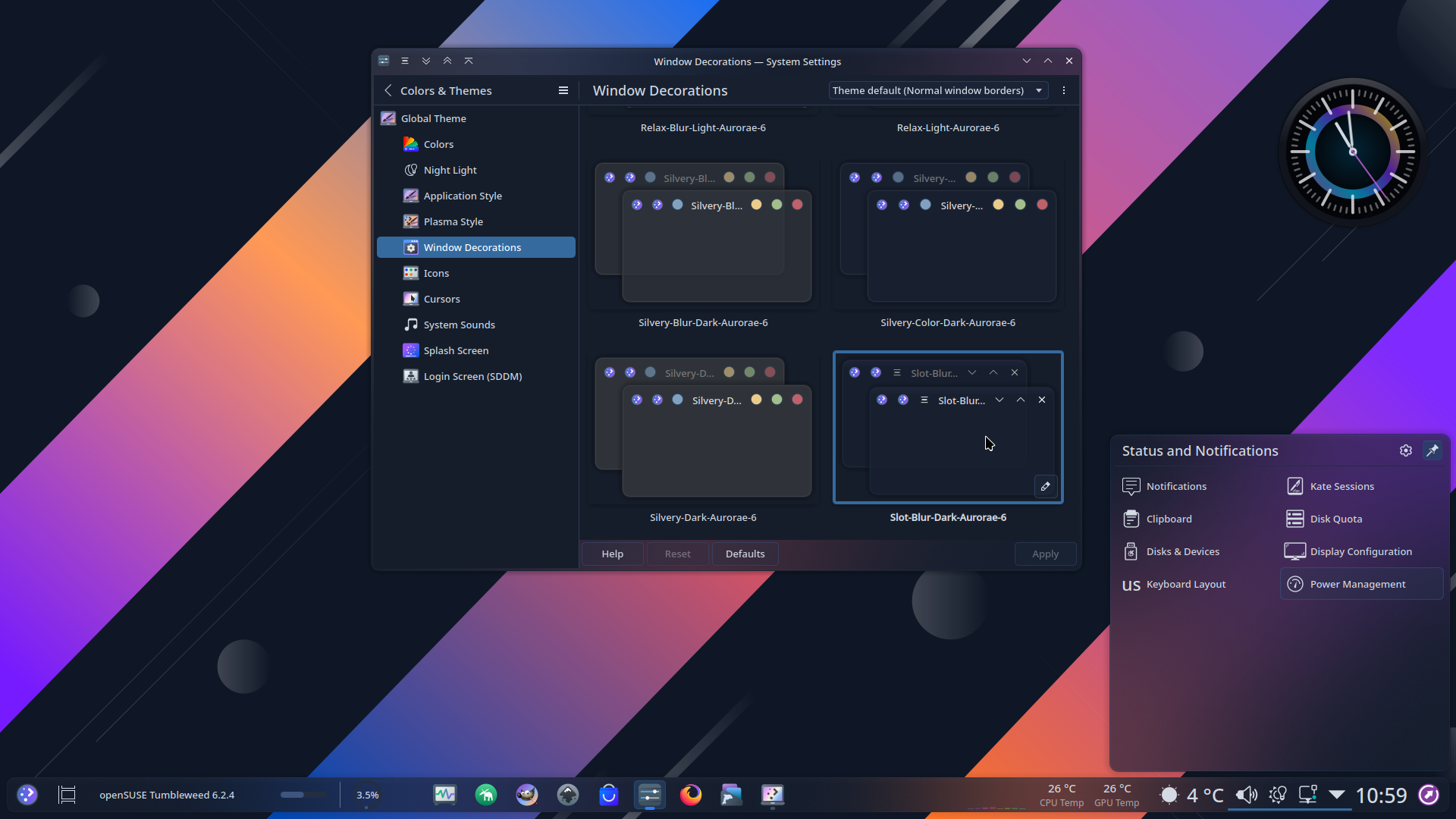Toggle the double-chevron-up titlebar button
Screen dimensions: 1456x819
pos(447,61)
